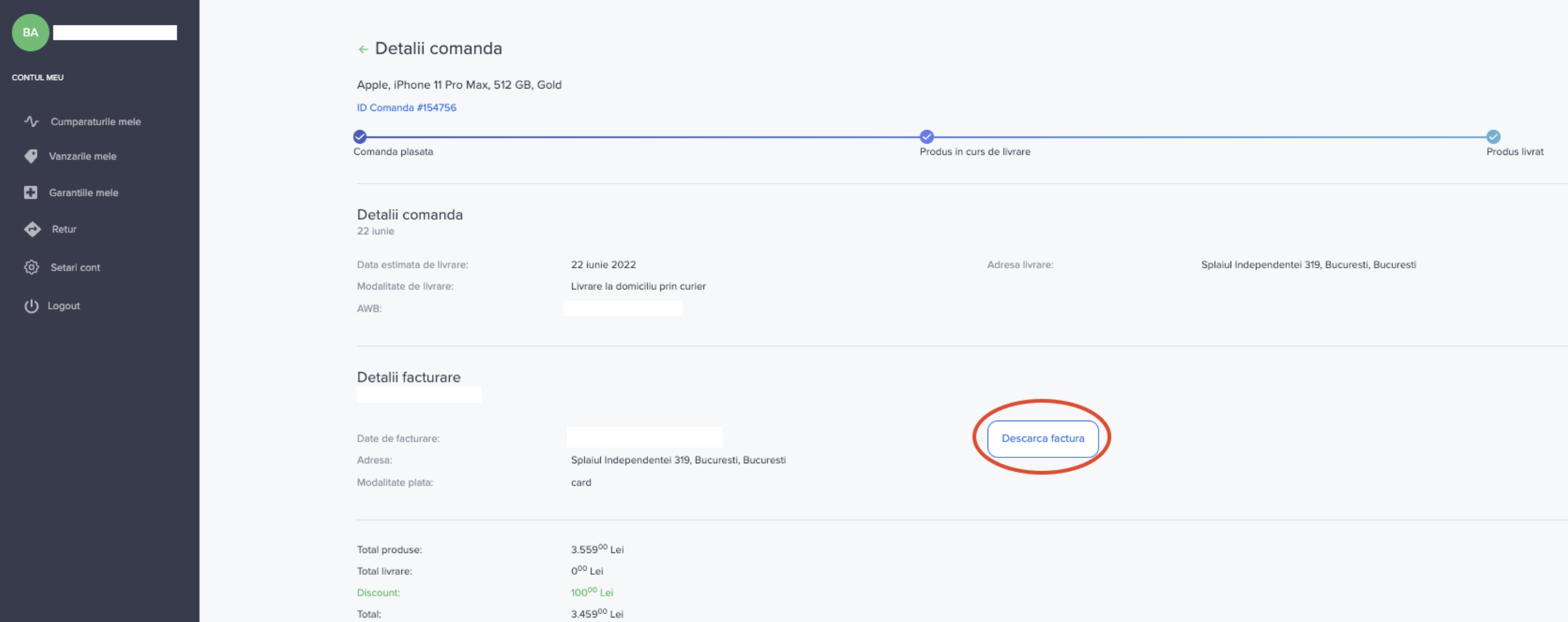Click the Retur diamond arrow icon

(32, 229)
